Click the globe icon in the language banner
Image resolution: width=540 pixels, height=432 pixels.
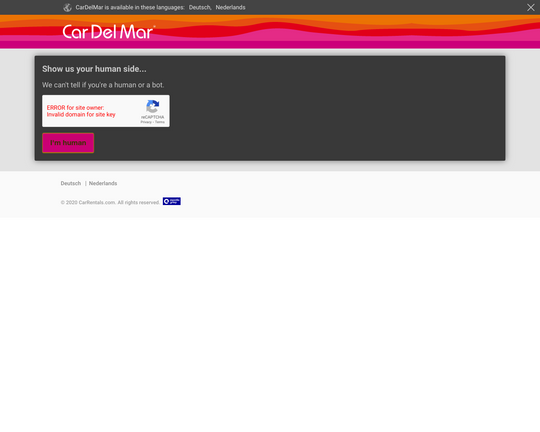pos(67,8)
